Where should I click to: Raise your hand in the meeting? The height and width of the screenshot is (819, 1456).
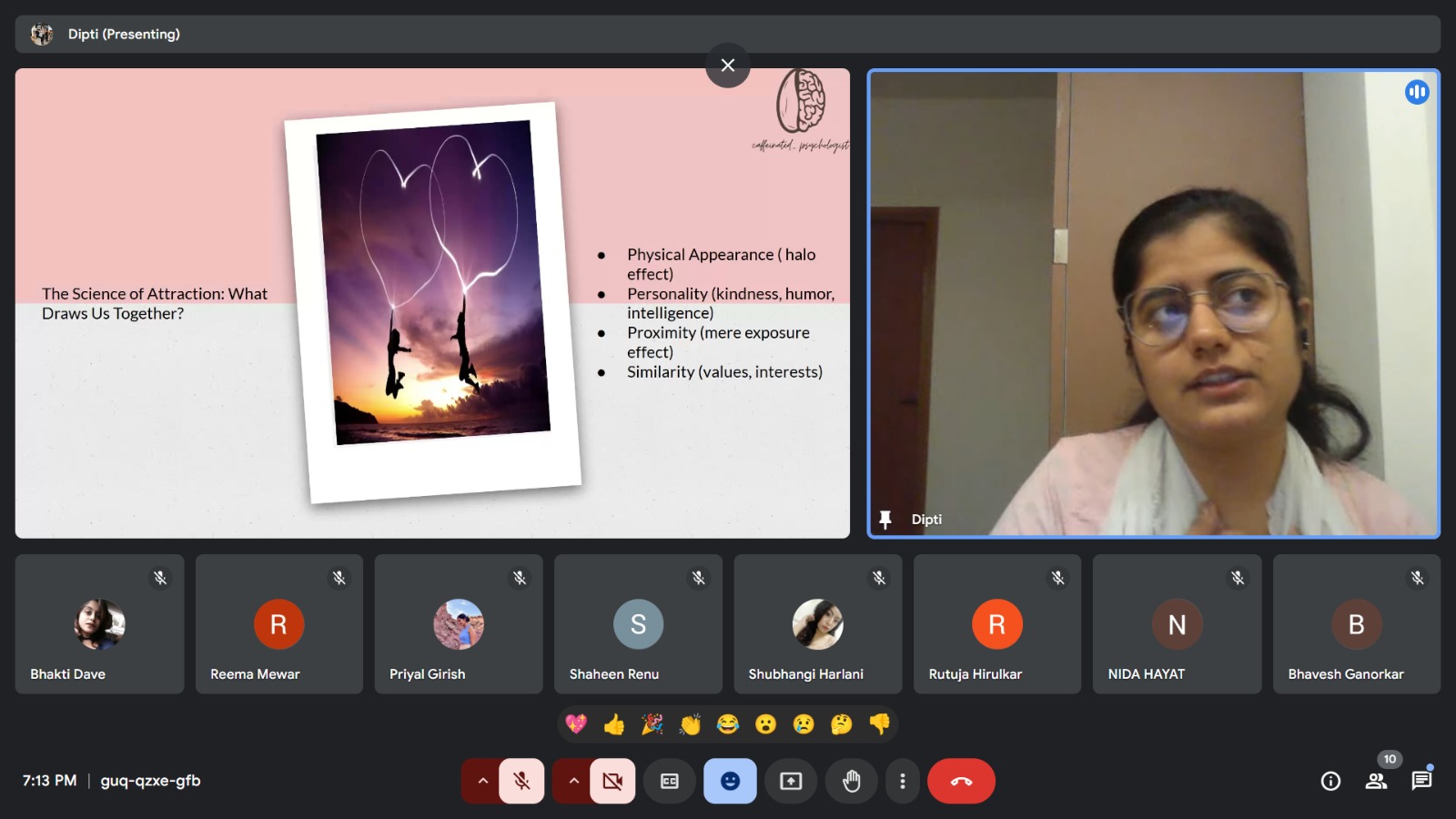click(851, 781)
